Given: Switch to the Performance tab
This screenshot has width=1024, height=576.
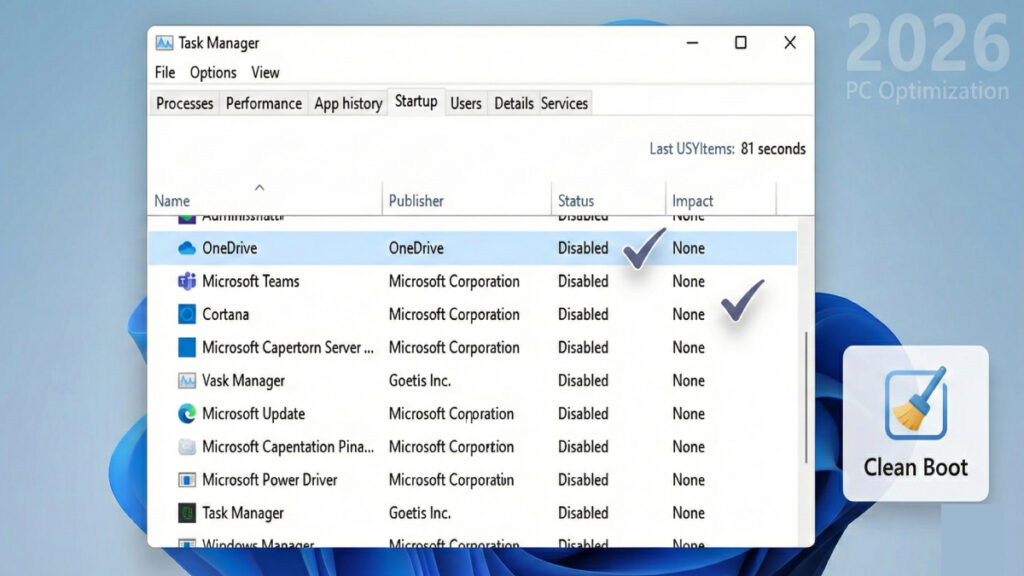Looking at the screenshot, I should (263, 103).
